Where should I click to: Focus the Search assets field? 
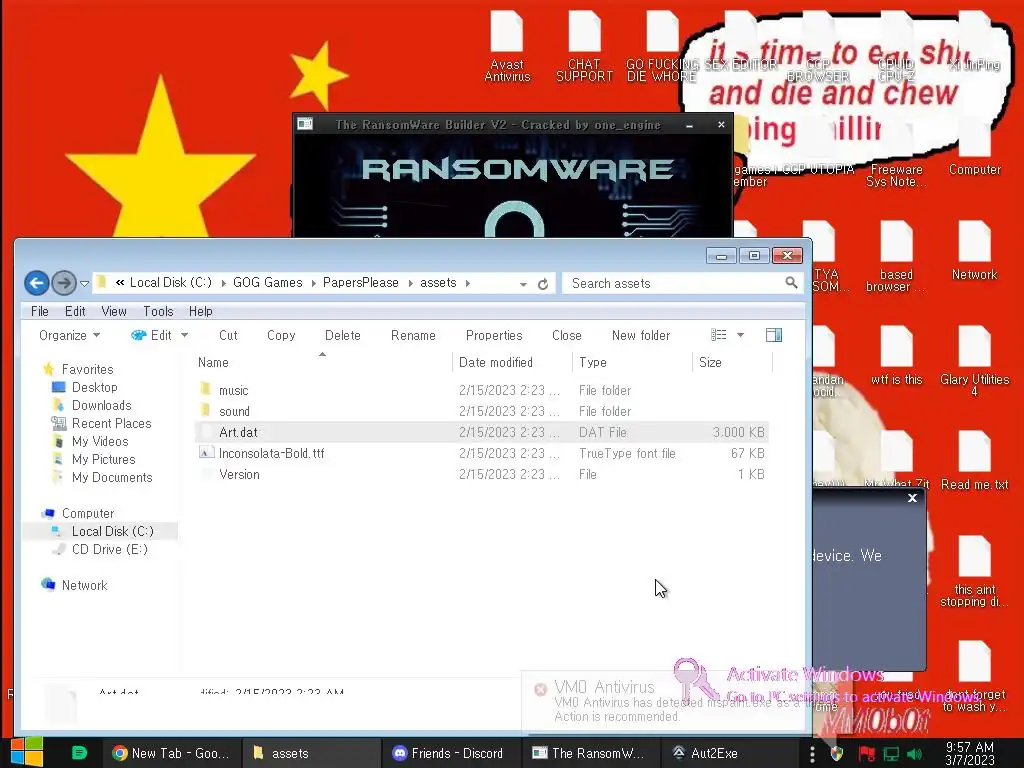coord(682,283)
